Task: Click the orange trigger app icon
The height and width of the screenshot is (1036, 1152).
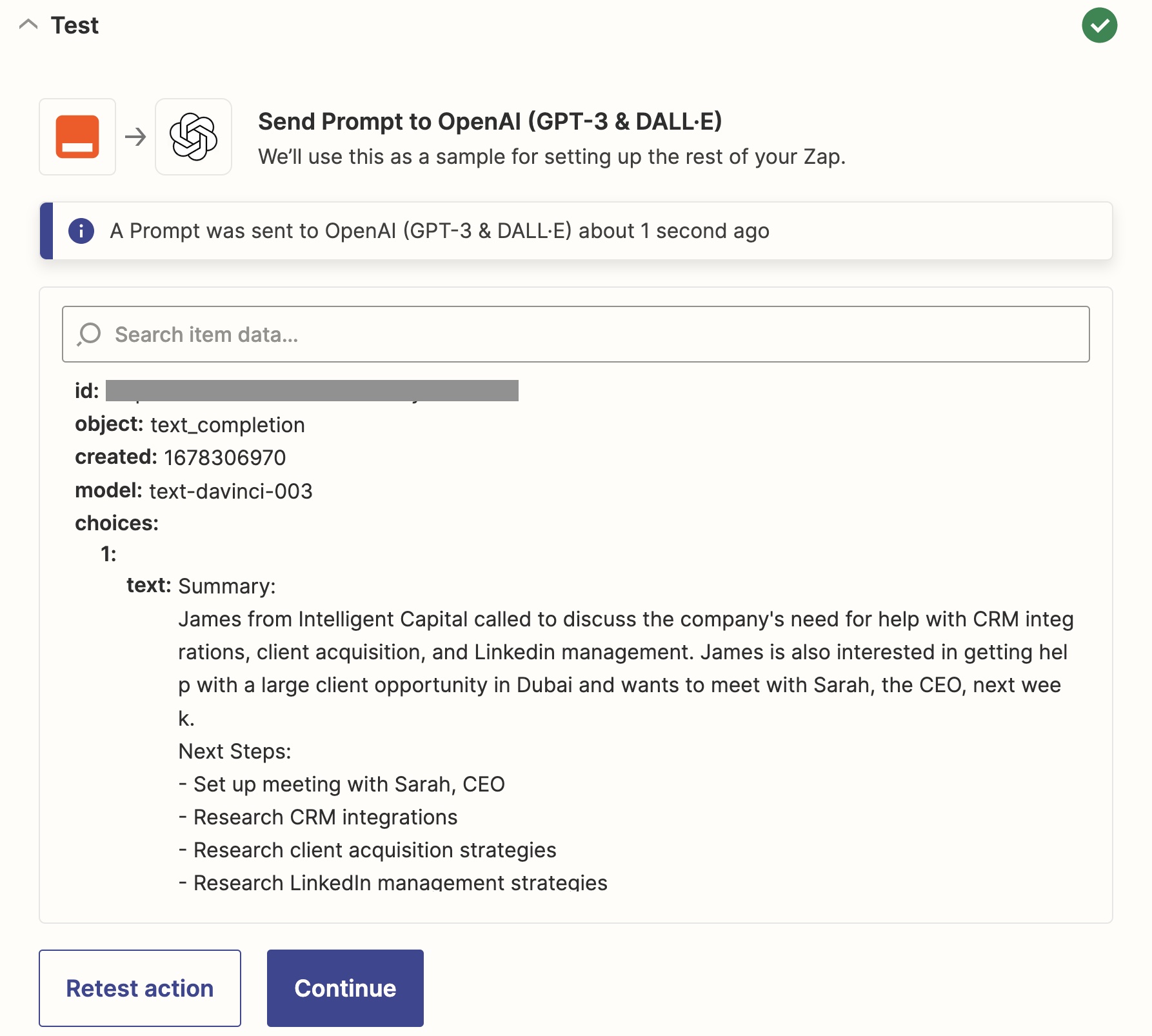Action: click(x=77, y=137)
